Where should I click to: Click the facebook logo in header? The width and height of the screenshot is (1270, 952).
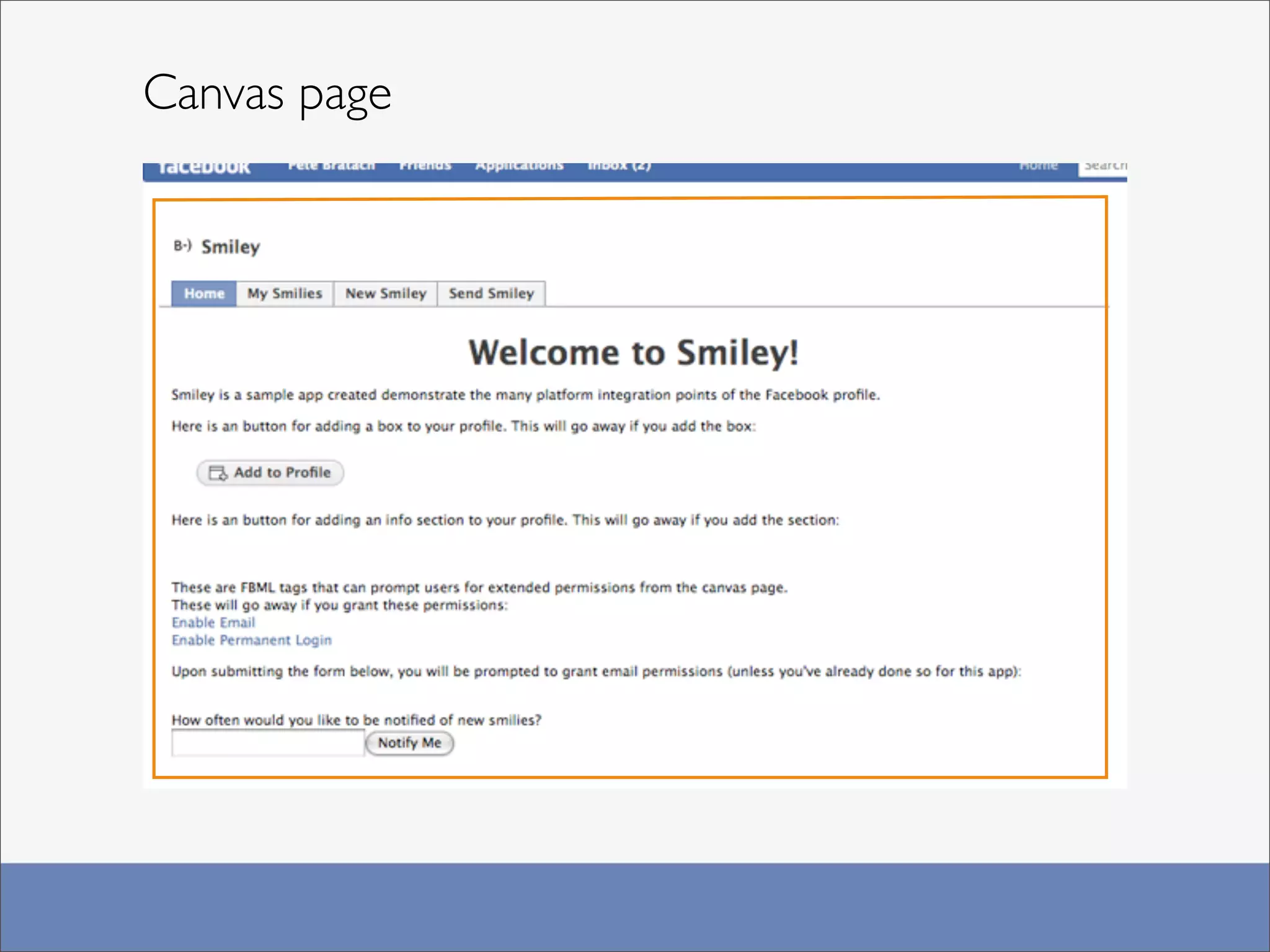coord(204,169)
